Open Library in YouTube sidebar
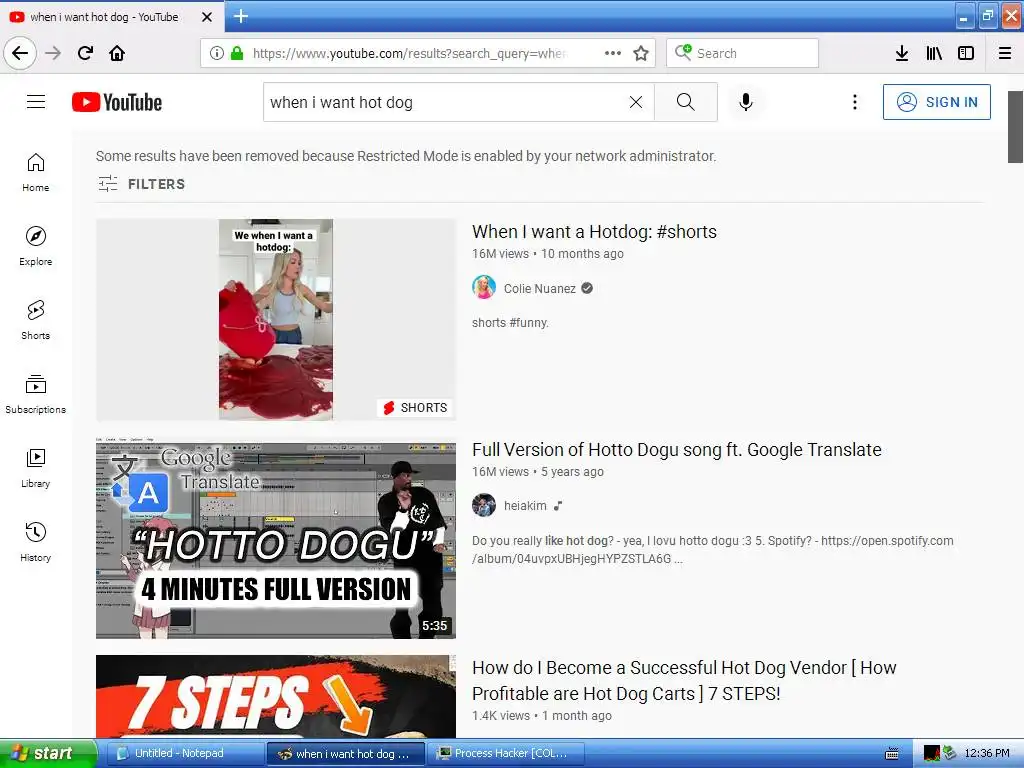Image resolution: width=1024 pixels, height=768 pixels. pos(35,468)
